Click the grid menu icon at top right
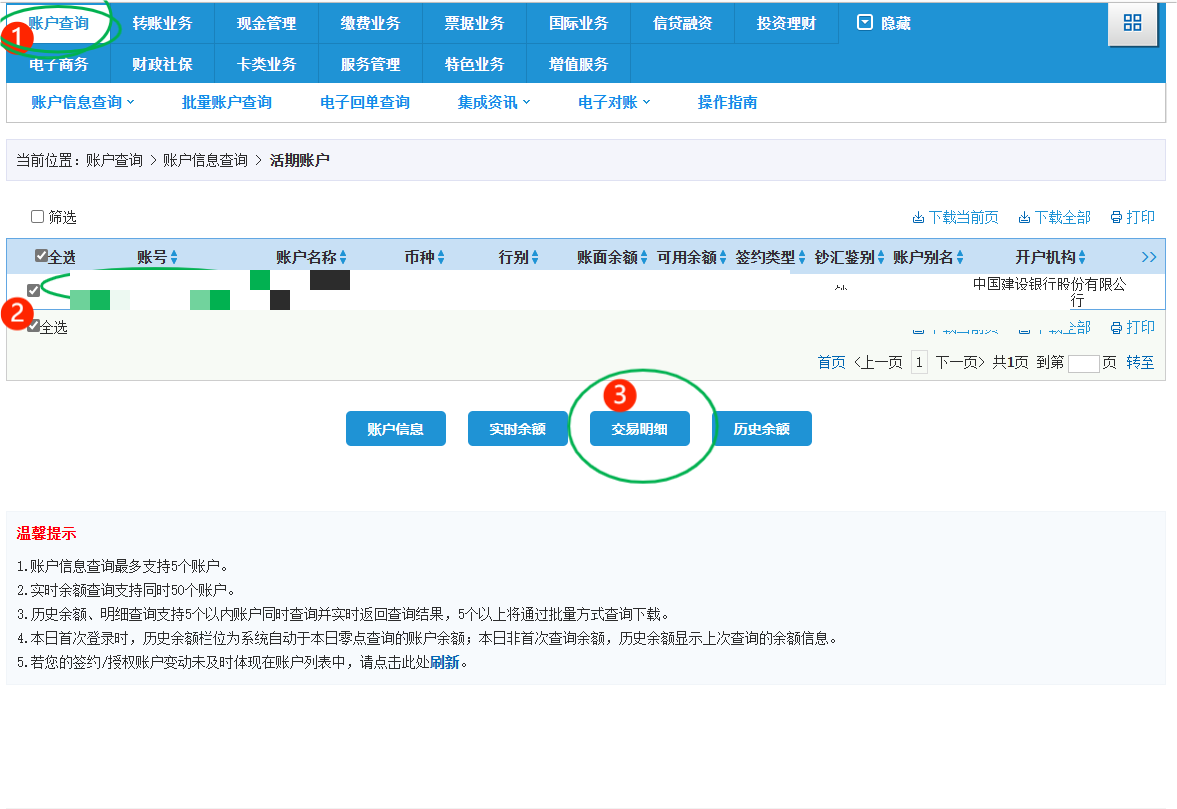Viewport: 1177px width, 809px height. click(1132, 23)
